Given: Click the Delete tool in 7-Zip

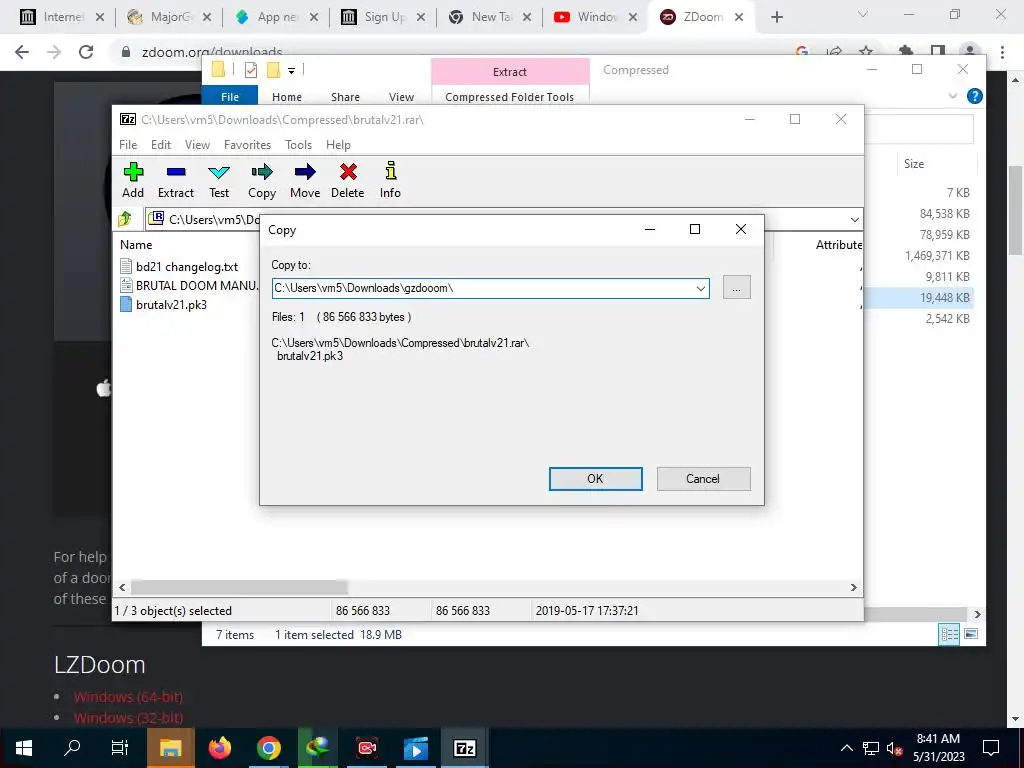Looking at the screenshot, I should 347,180.
